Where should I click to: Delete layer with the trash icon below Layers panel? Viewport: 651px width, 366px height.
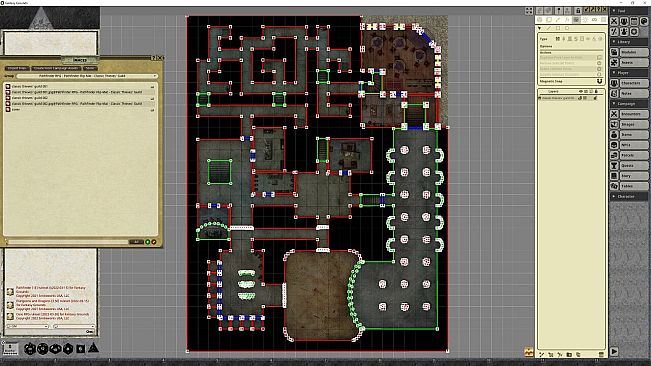tap(601, 354)
